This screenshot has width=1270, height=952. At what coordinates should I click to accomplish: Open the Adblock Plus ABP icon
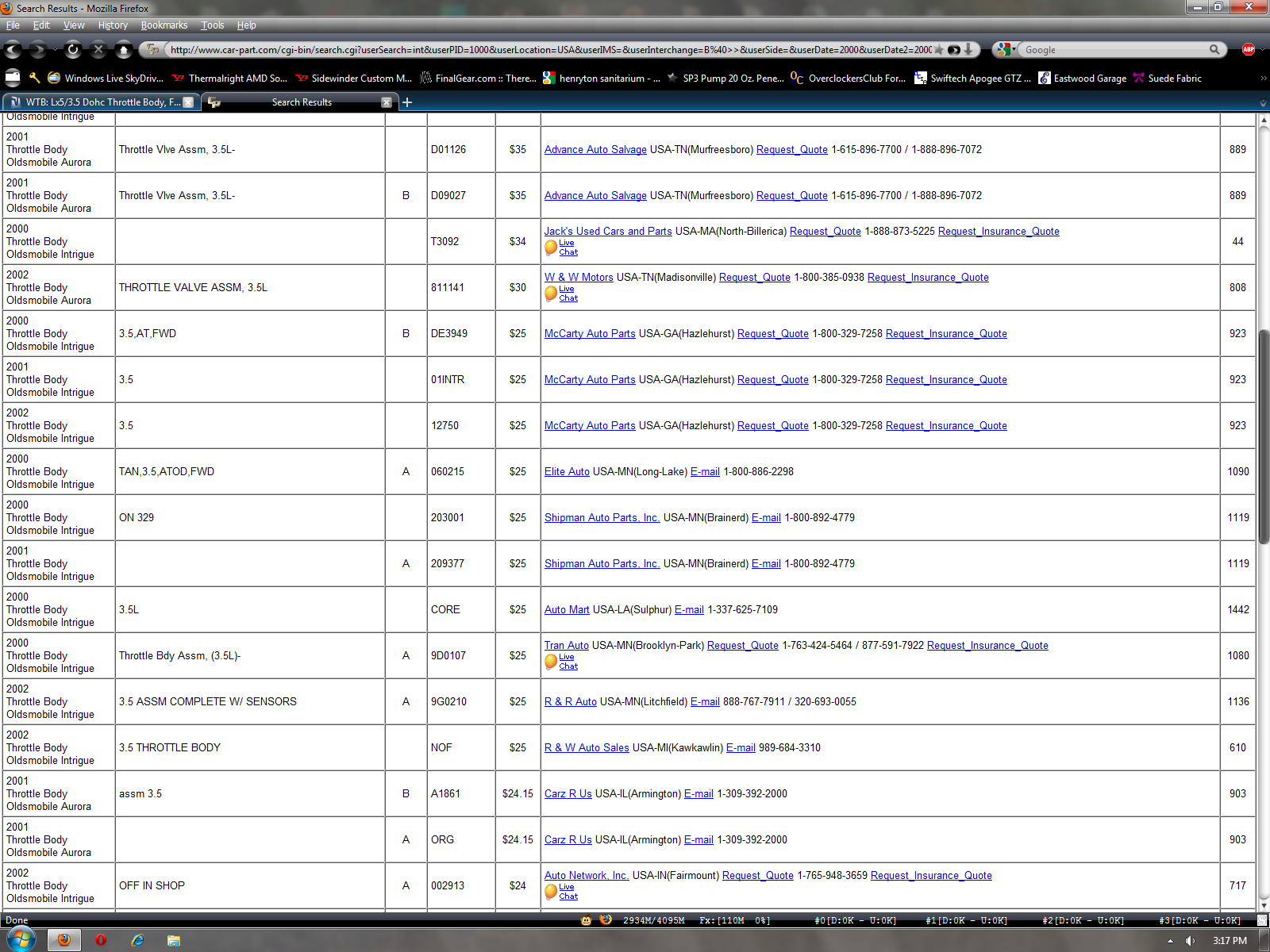pyautogui.click(x=1249, y=49)
